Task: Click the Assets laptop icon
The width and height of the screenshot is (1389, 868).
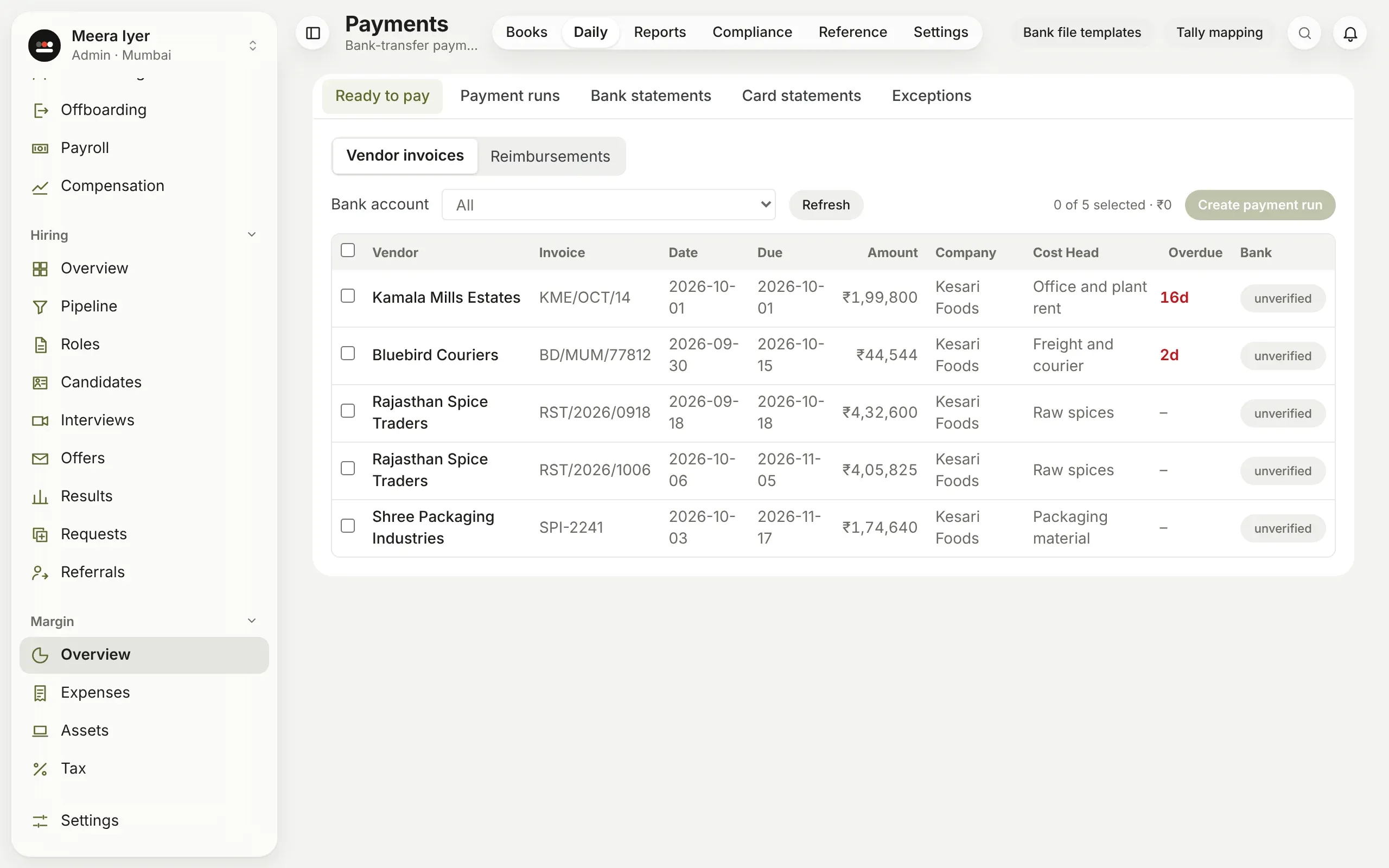Action: [40, 731]
